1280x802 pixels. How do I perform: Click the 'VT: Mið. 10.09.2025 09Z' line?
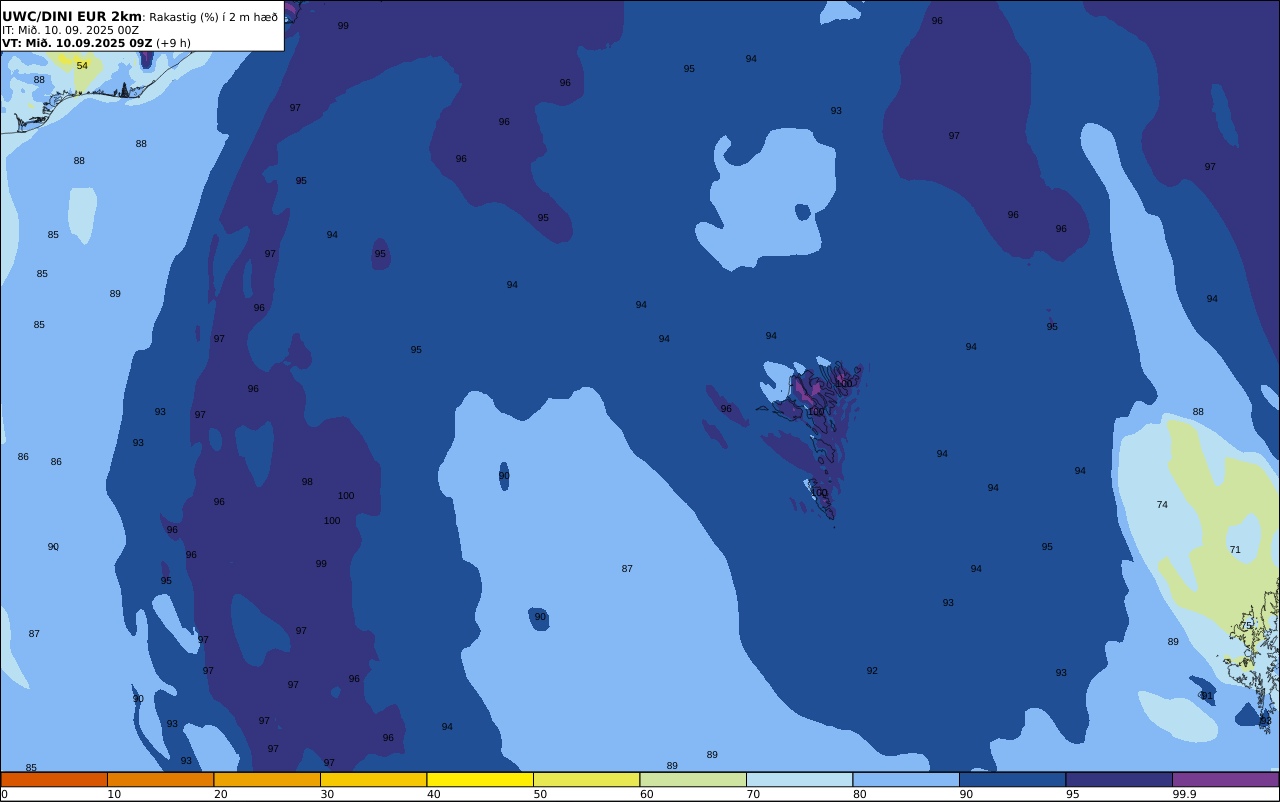tap(77, 43)
